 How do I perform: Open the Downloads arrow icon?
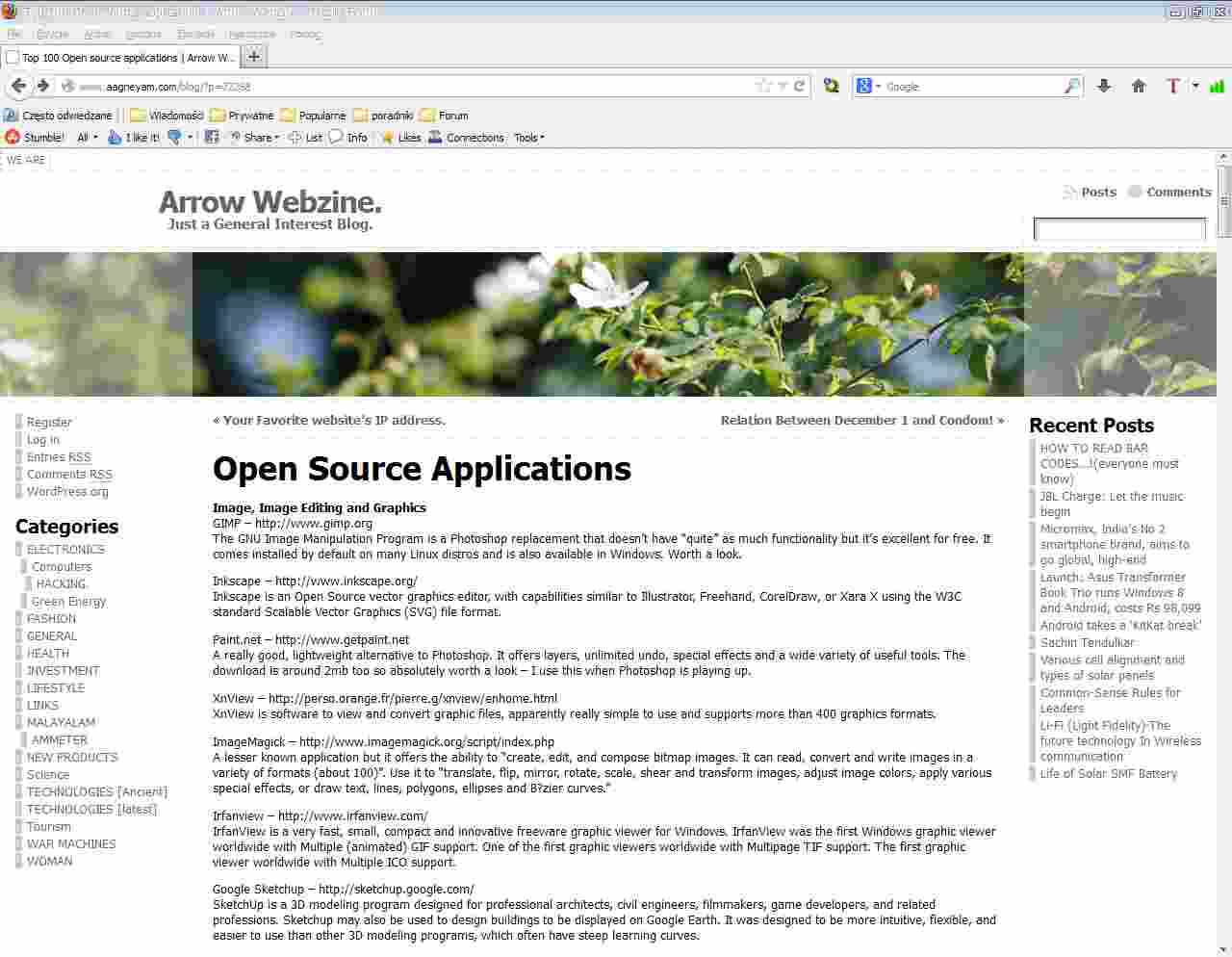[1104, 86]
